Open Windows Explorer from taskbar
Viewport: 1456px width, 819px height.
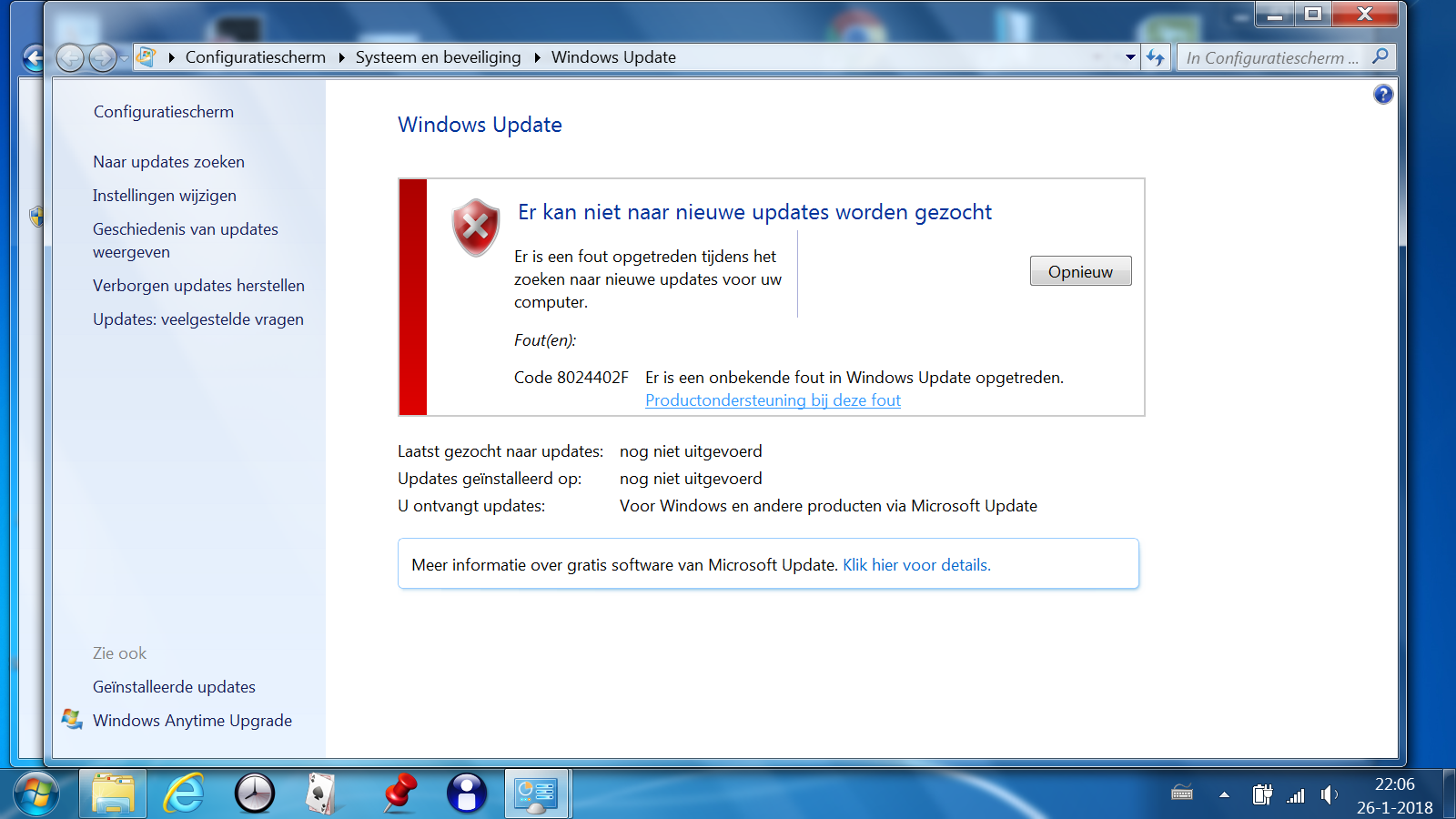(x=113, y=794)
